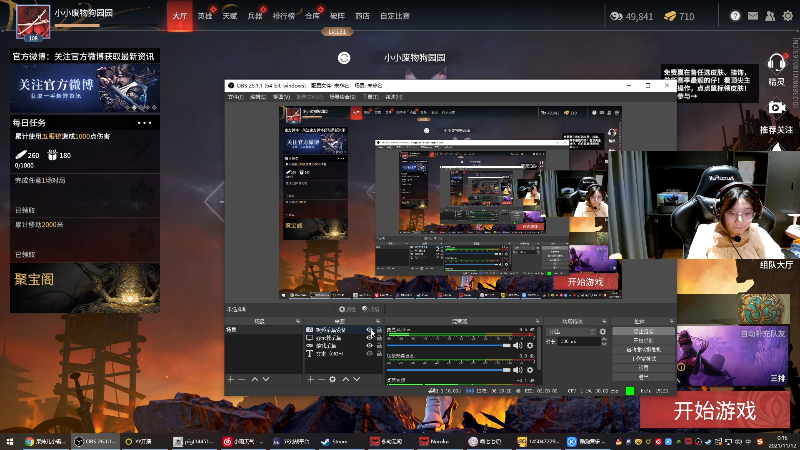Pop out the scenes dock panel
The height and width of the screenshot is (450, 800).
(x=298, y=321)
